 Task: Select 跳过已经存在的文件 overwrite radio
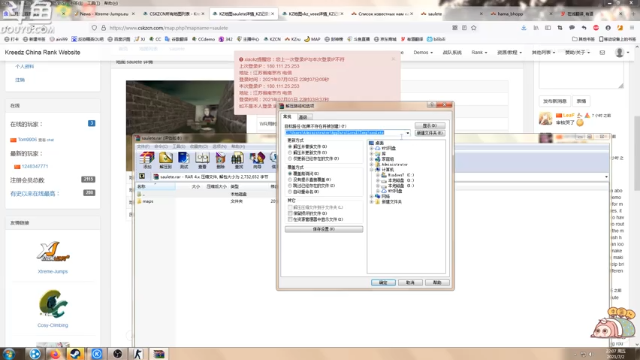(290, 185)
